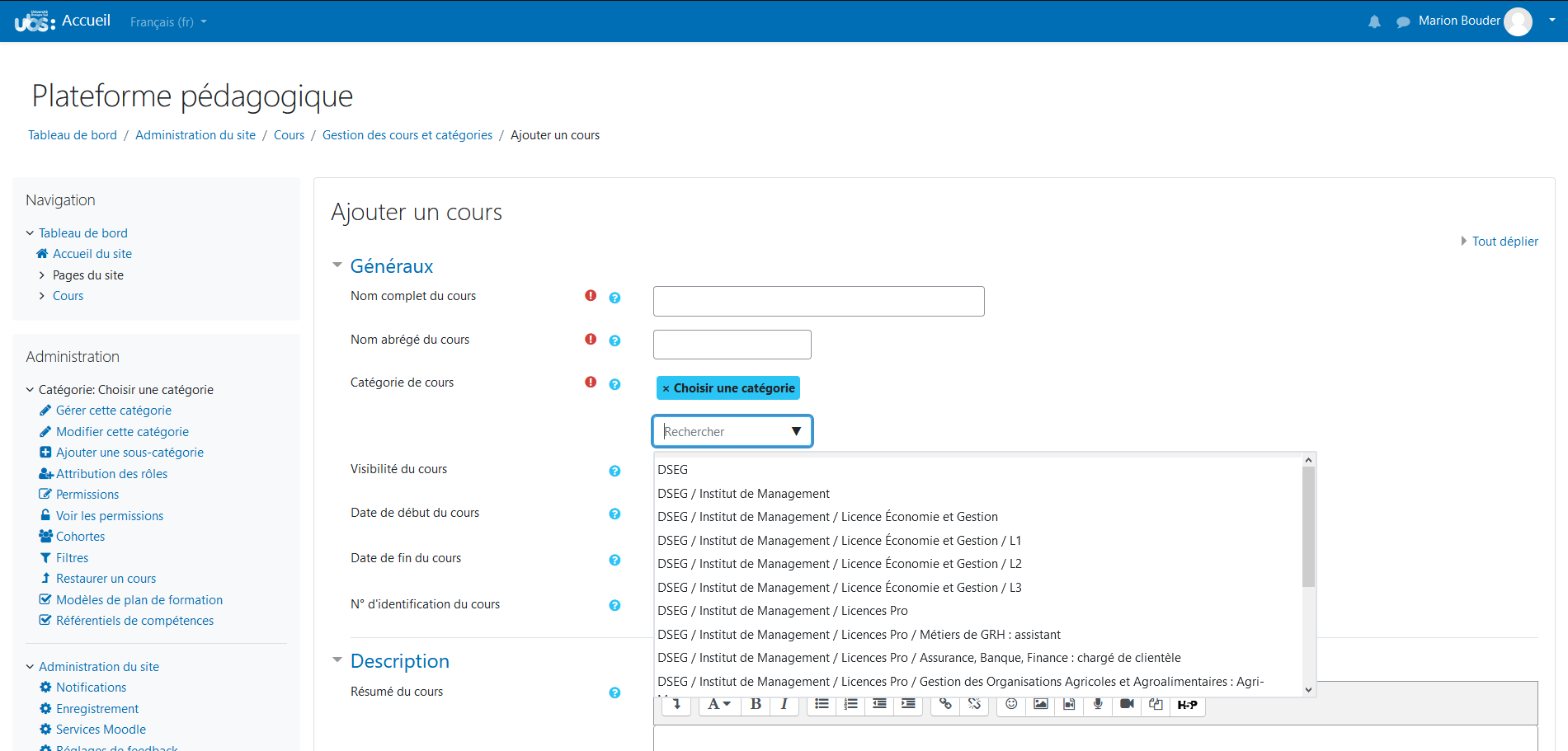Insert an ordered numbered list
This screenshot has height=751, width=1568.
click(x=850, y=705)
